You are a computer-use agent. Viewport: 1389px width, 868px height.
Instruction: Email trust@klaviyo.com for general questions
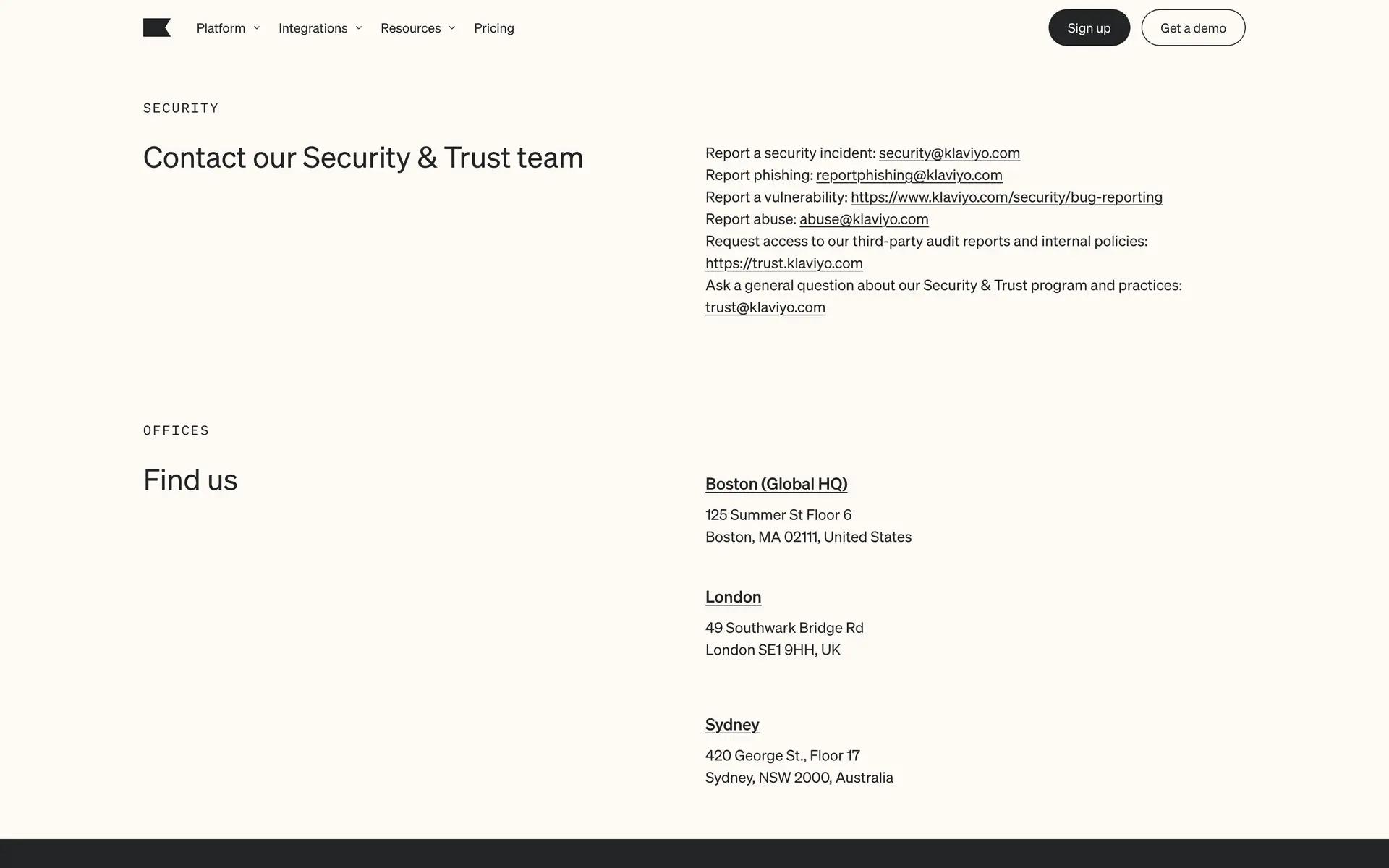point(765,307)
